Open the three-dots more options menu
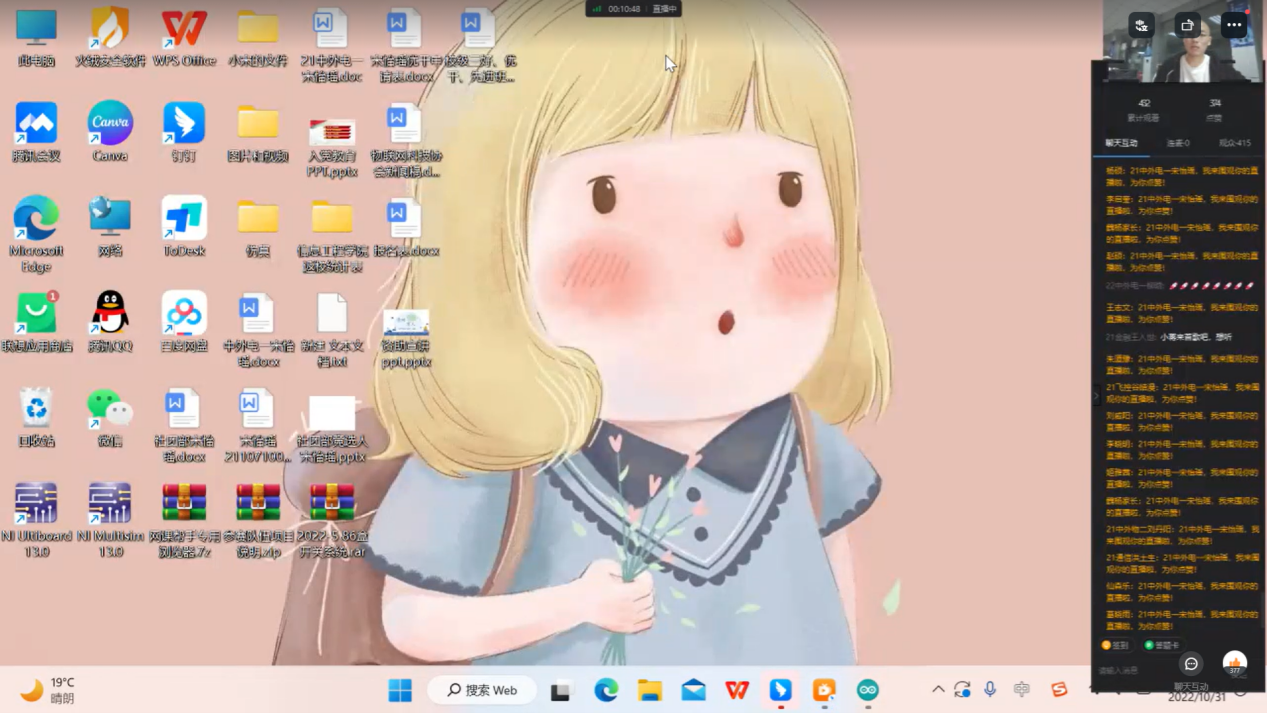The height and width of the screenshot is (713, 1267). point(1234,25)
